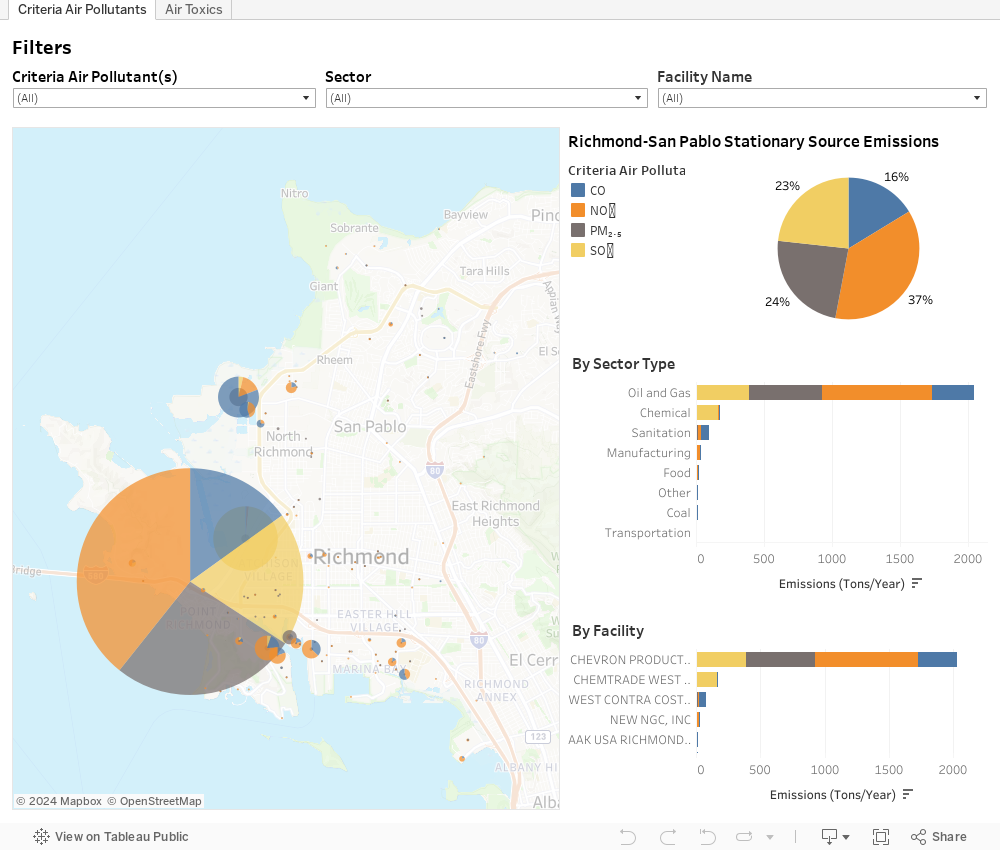
Task: Select the CHEMTRADE WEST .. facility label
Action: pos(631,680)
